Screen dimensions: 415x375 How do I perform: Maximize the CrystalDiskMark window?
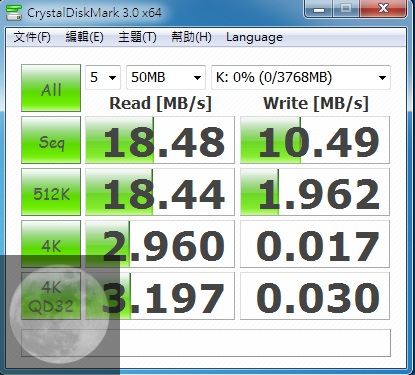coord(346,9)
